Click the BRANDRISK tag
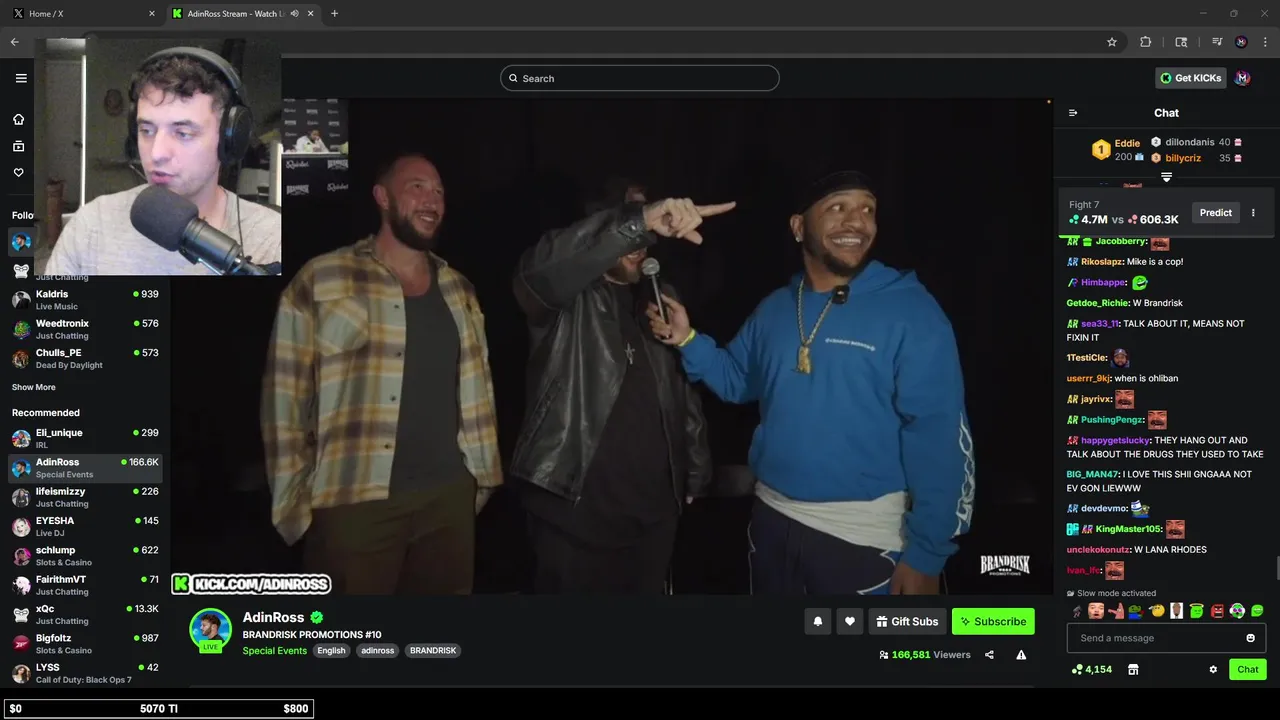 click(x=433, y=651)
